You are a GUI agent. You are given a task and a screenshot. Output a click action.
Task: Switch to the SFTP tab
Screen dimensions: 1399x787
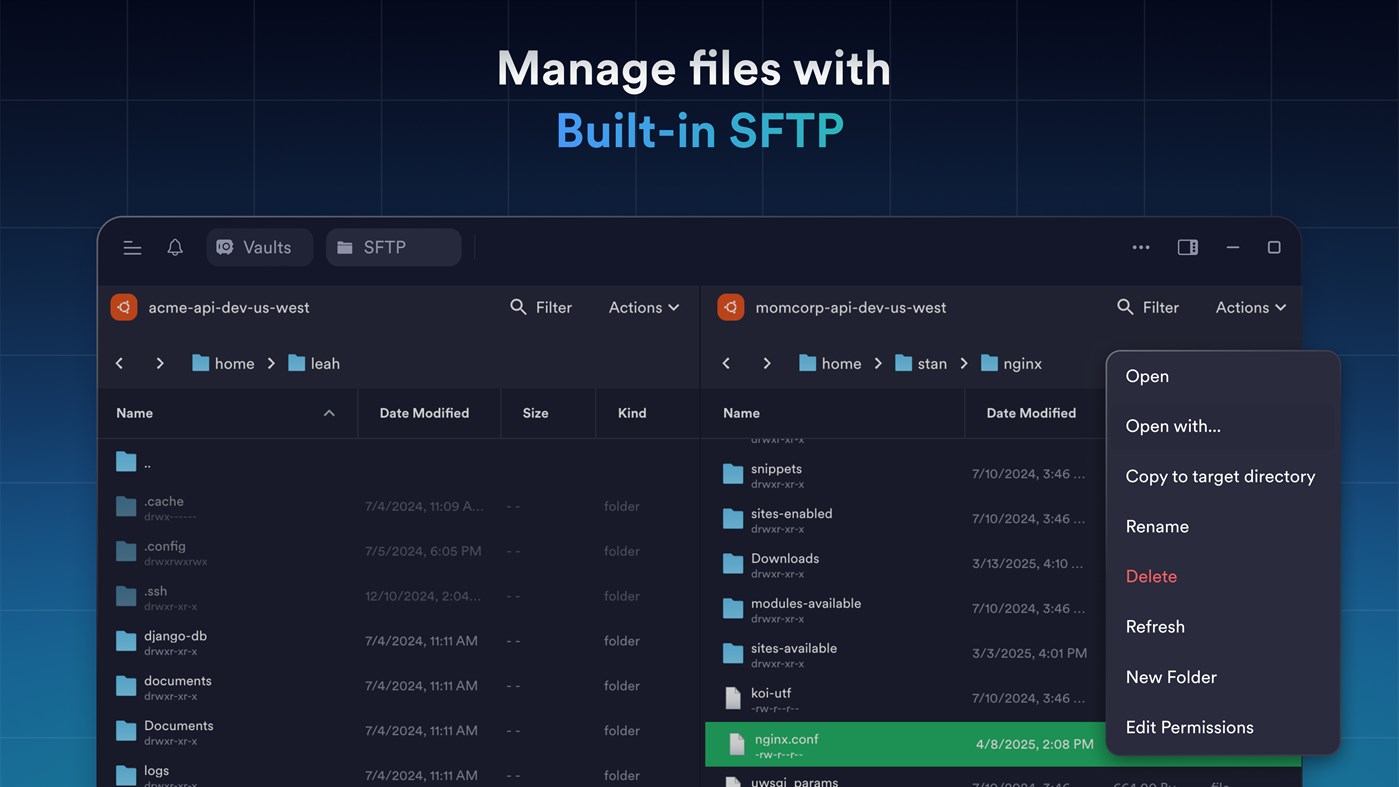point(393,247)
